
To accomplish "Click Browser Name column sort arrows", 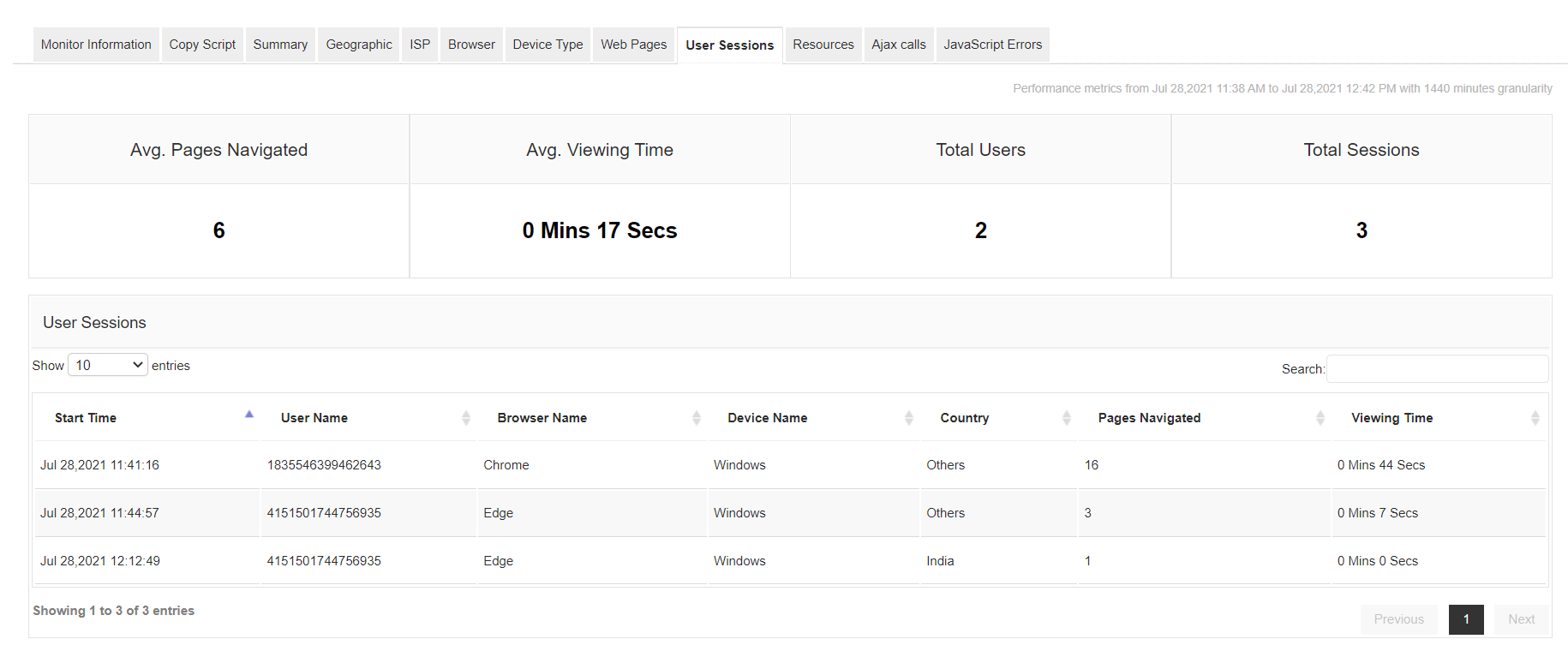I will pyautogui.click(x=697, y=418).
